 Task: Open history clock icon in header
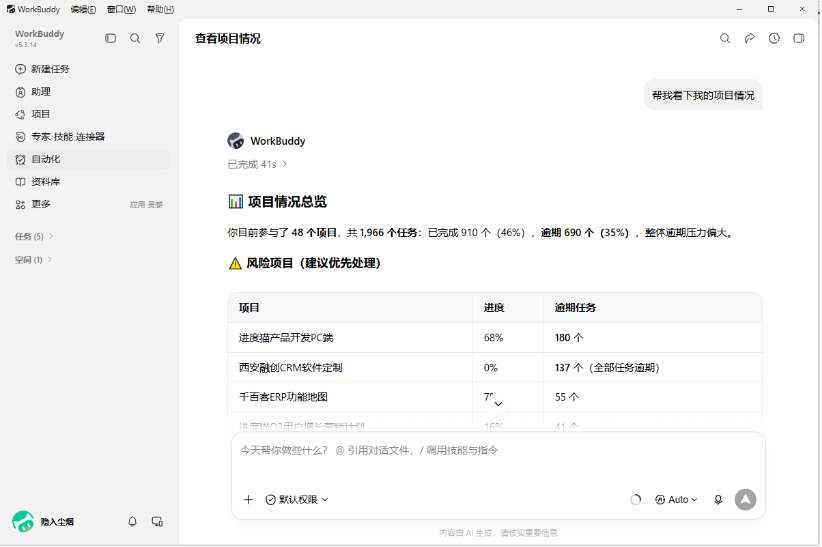point(774,38)
